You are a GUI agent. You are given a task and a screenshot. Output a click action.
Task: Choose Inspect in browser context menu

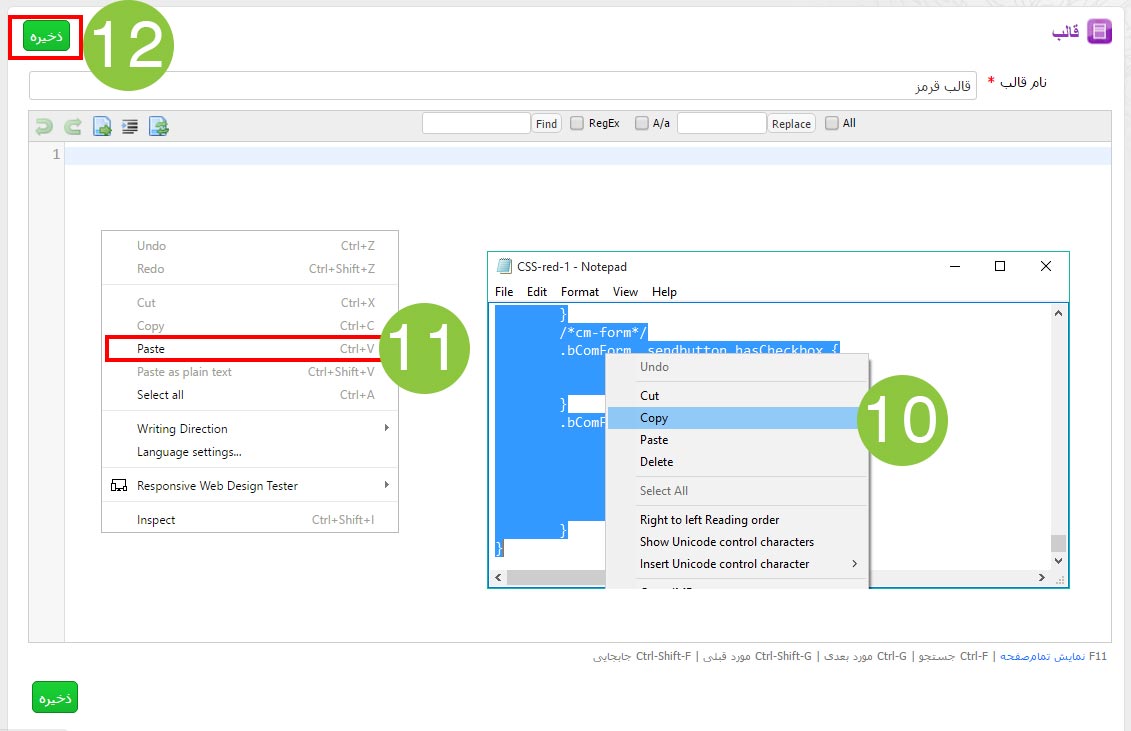[x=250, y=520]
